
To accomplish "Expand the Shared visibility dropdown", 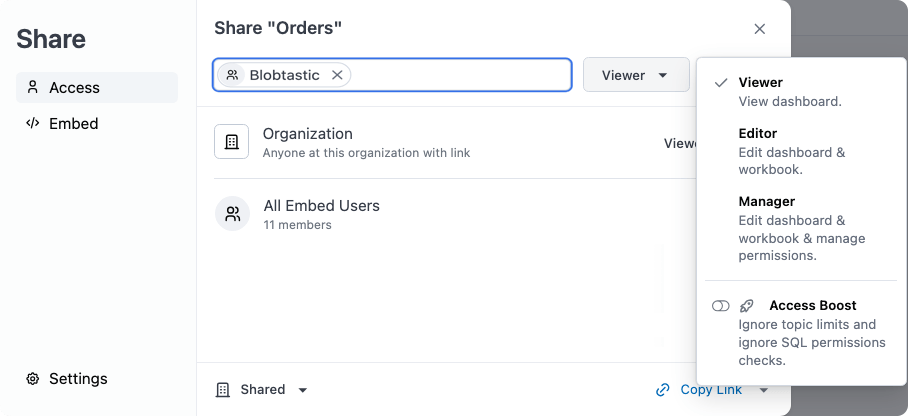I will [302, 390].
